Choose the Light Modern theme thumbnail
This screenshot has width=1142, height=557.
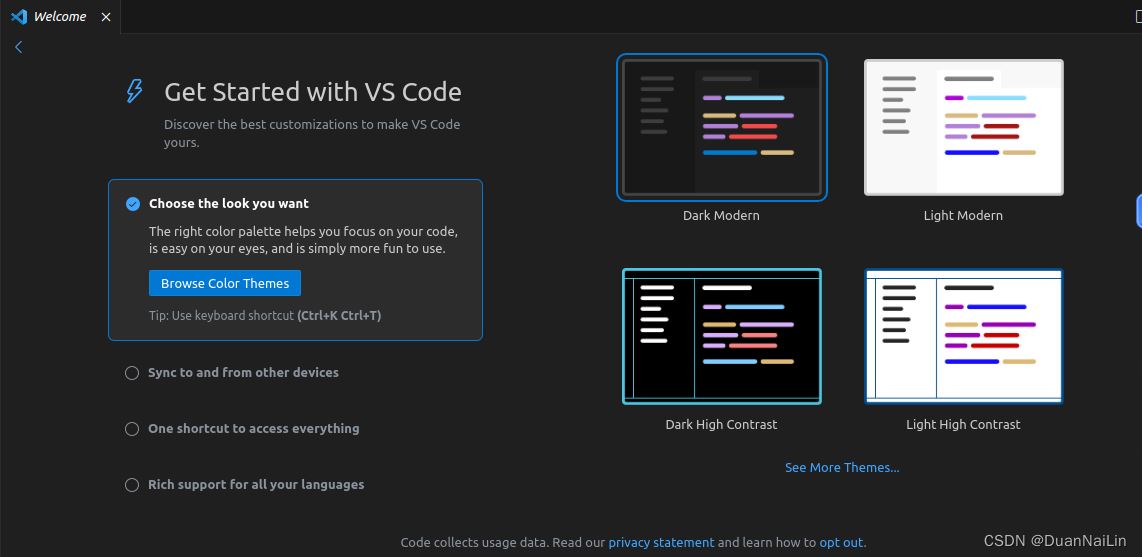coord(964,127)
